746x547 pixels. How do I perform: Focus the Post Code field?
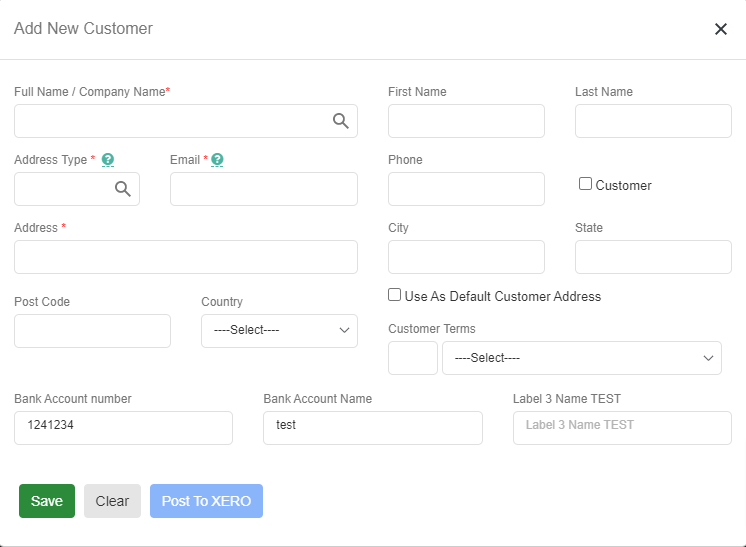point(92,331)
